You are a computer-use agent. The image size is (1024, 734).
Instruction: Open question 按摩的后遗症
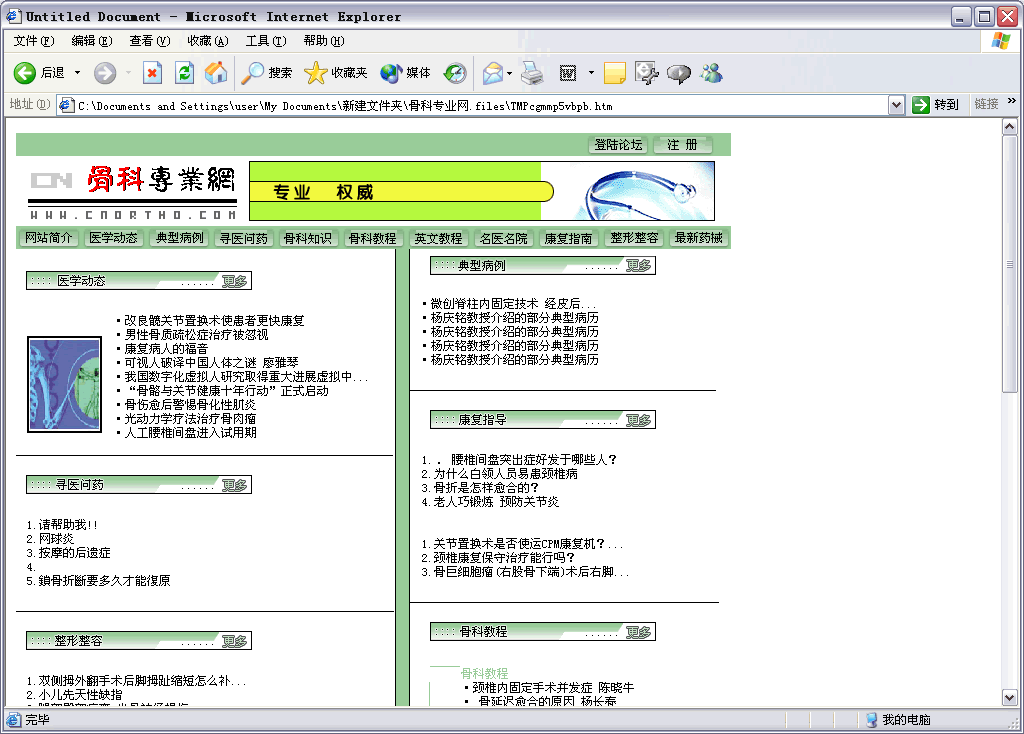point(74,552)
